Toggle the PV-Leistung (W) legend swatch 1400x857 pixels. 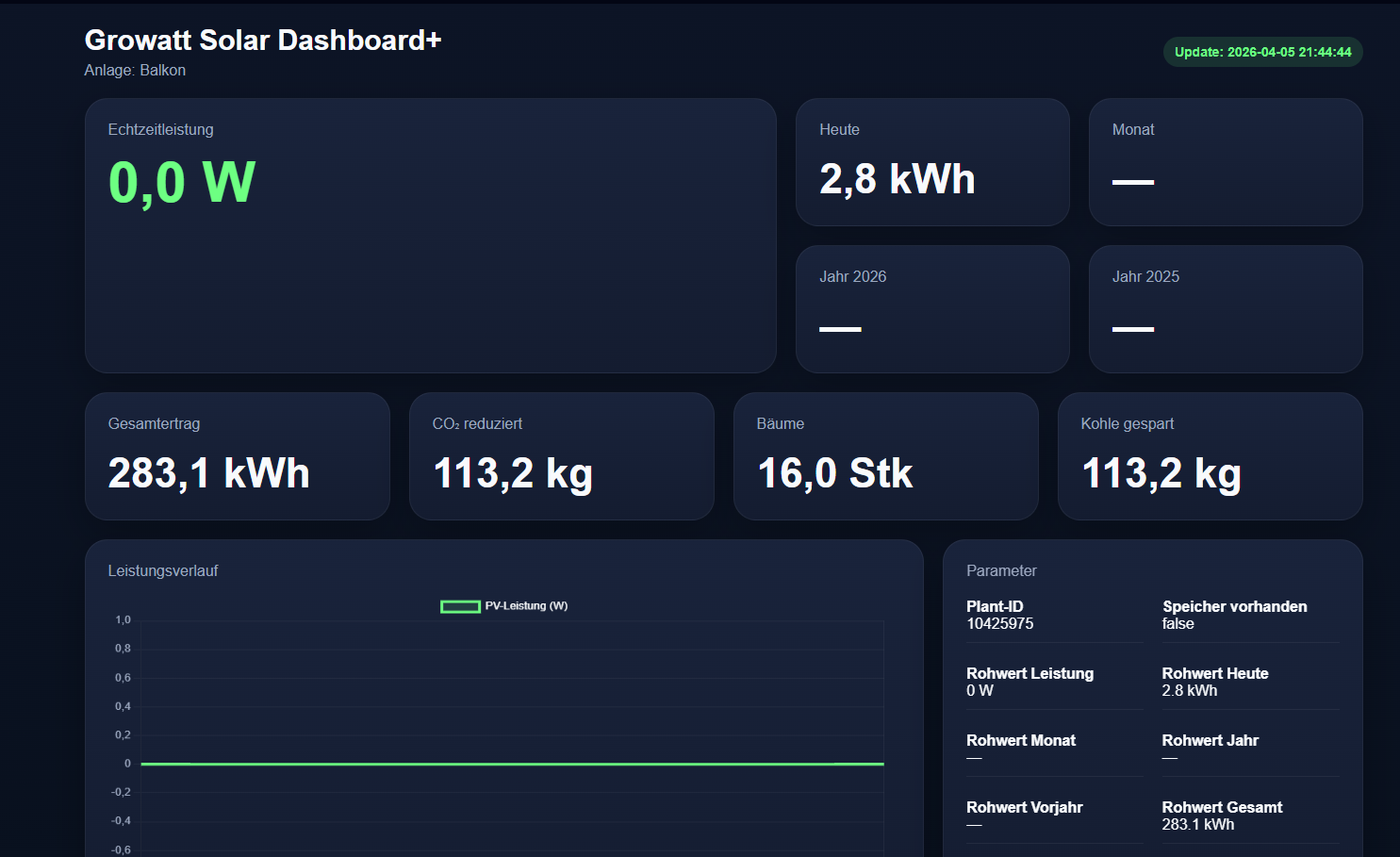click(x=460, y=606)
